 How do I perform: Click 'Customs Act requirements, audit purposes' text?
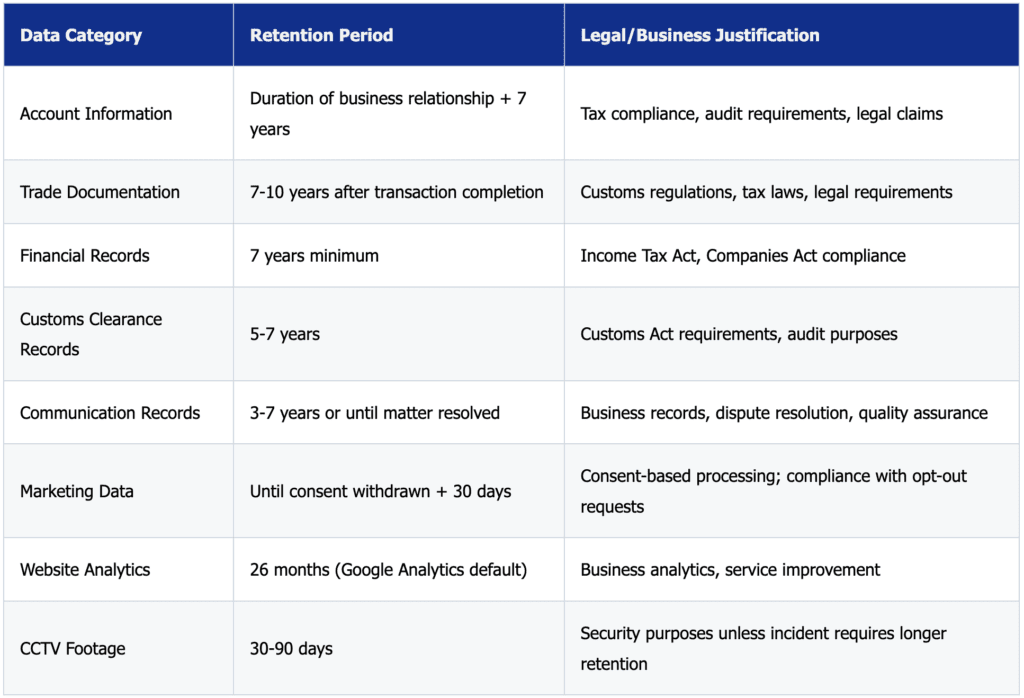[x=738, y=334]
